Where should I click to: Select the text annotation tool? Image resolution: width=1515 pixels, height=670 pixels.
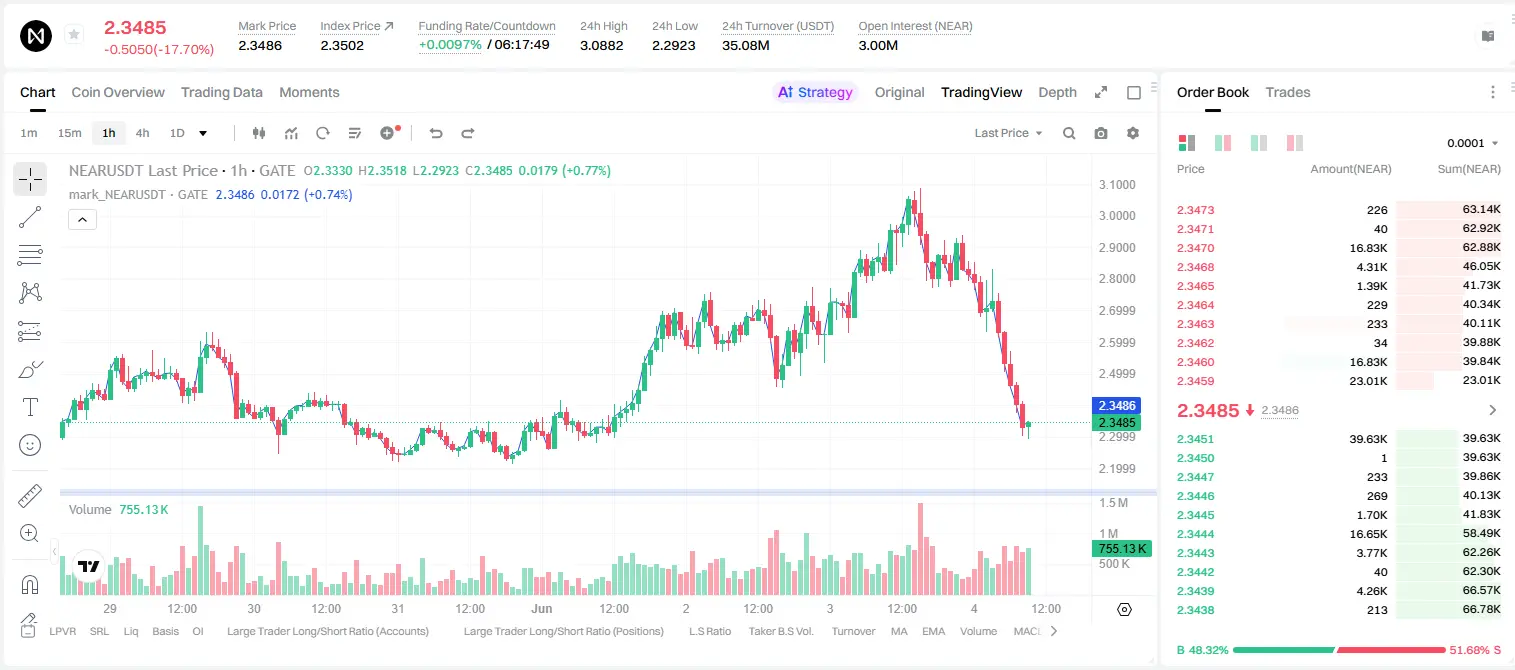30,407
